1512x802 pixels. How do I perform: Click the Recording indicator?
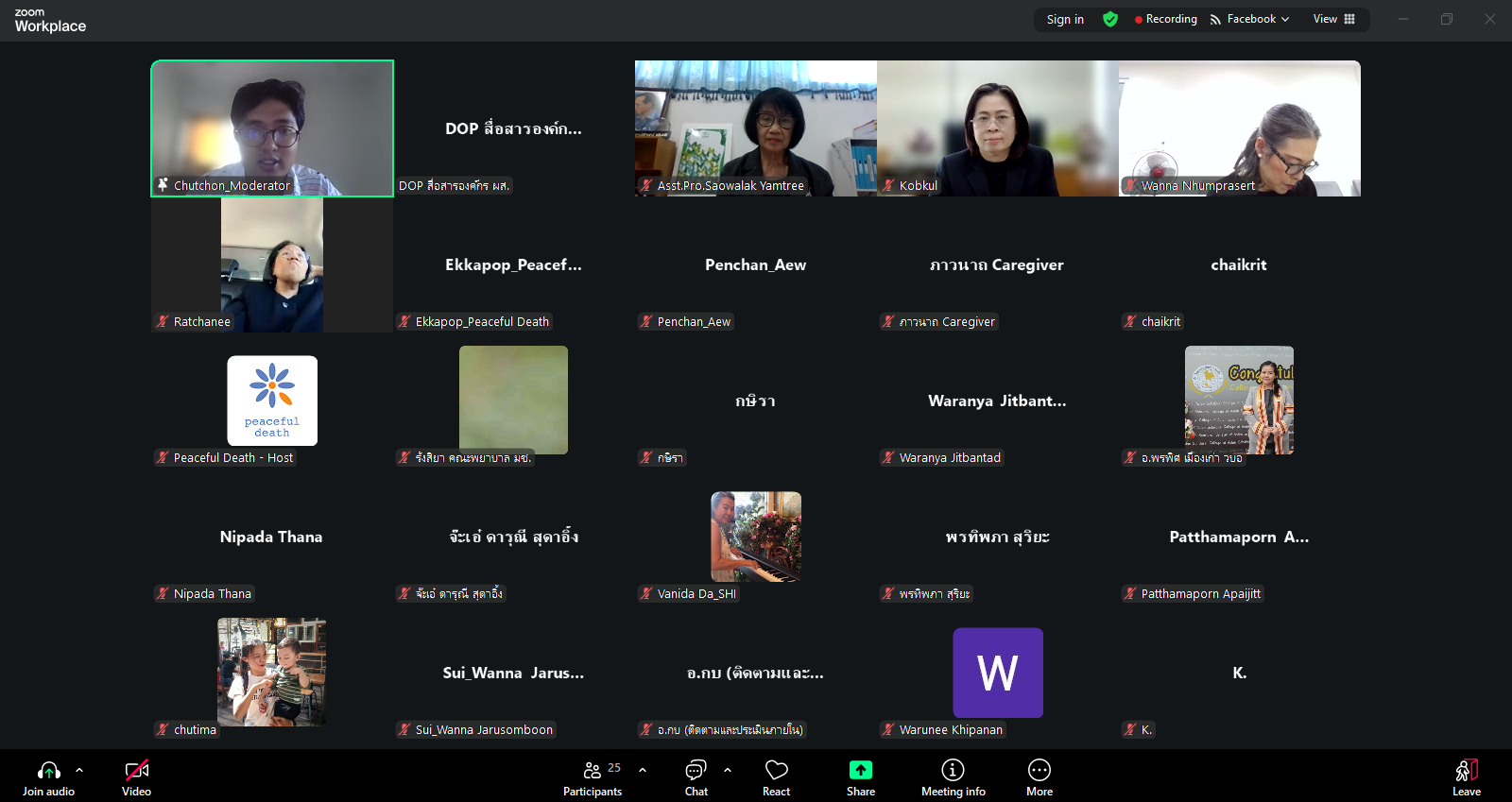[x=1166, y=19]
